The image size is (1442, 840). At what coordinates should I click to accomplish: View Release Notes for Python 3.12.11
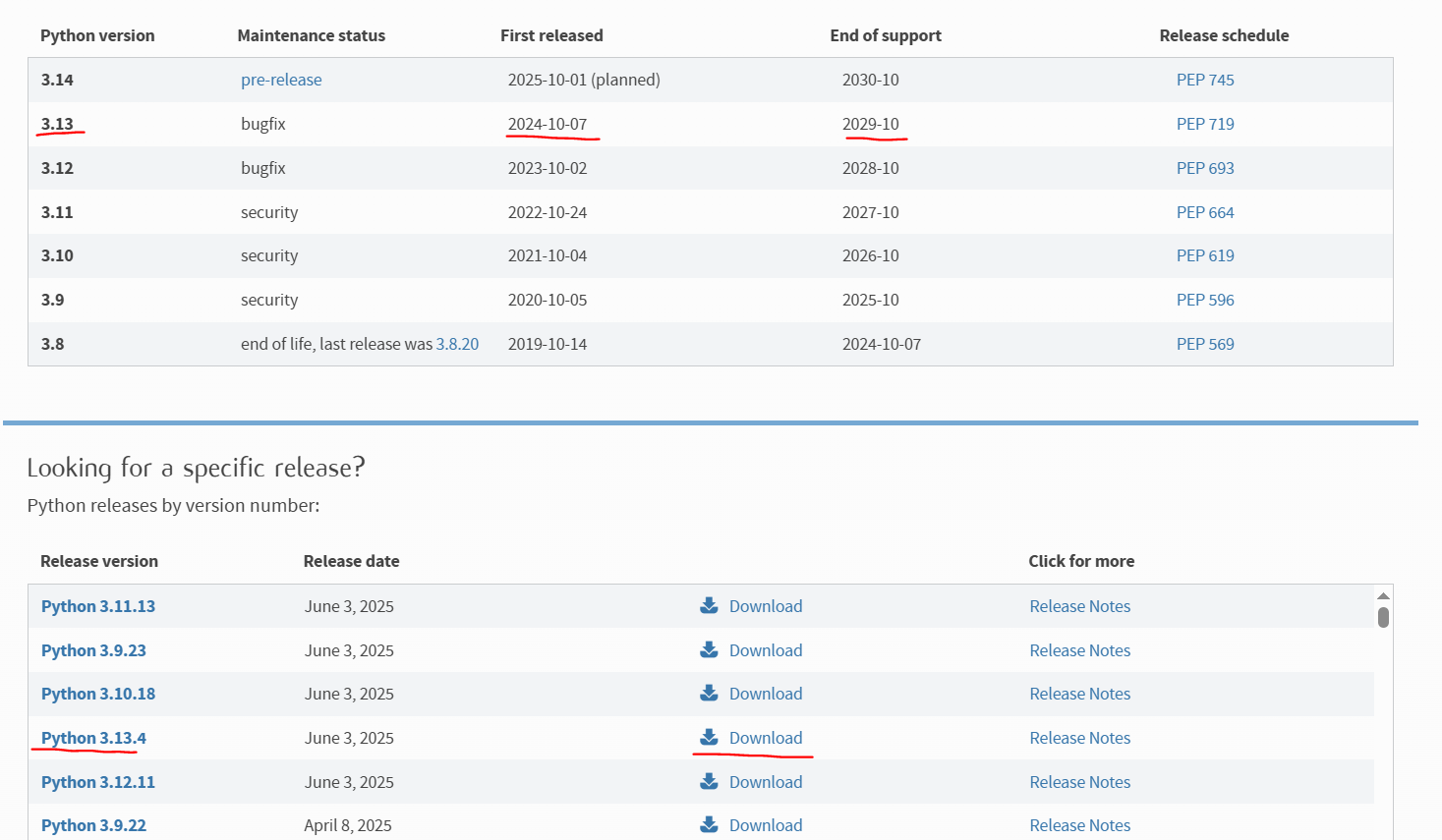[1080, 782]
